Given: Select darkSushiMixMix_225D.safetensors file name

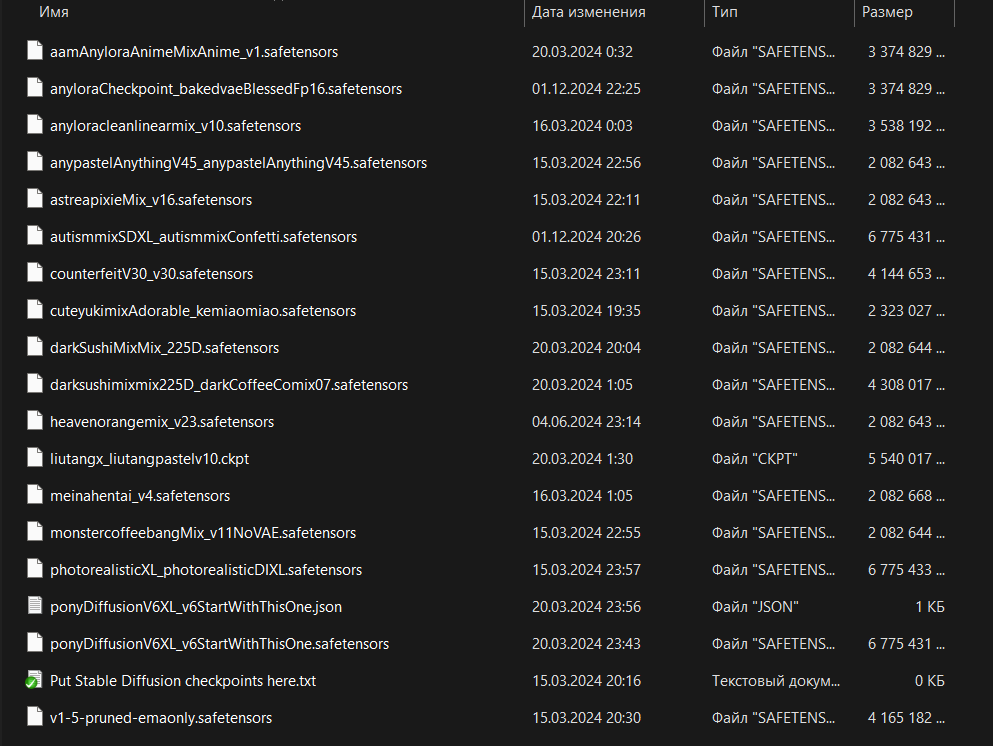Looking at the screenshot, I should coord(165,348).
